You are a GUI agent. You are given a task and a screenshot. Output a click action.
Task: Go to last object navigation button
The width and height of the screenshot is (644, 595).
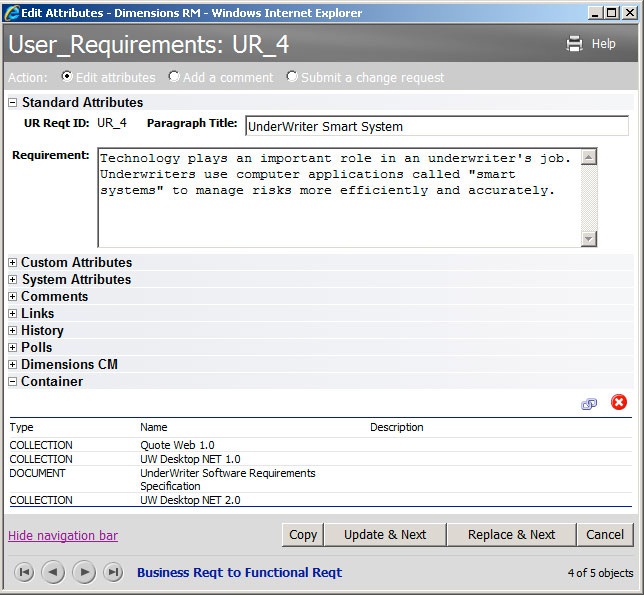coord(113,572)
